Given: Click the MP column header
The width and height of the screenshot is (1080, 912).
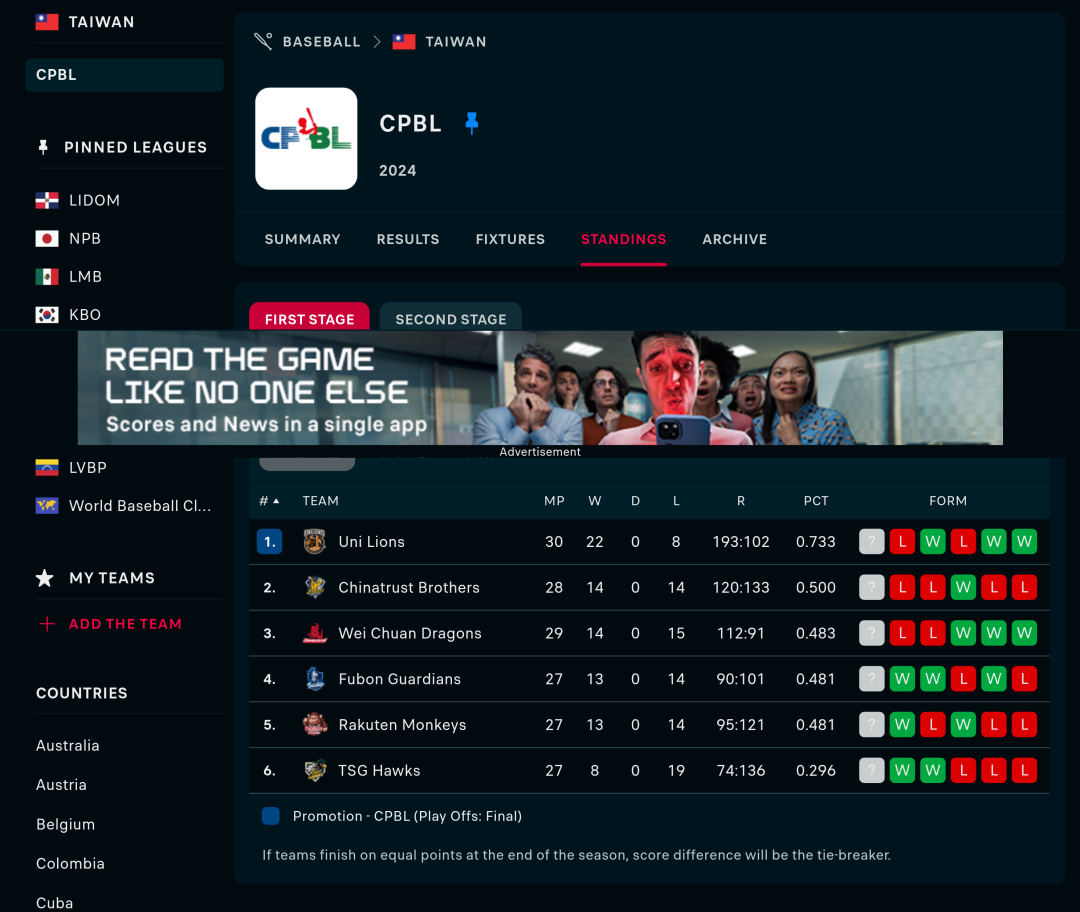Looking at the screenshot, I should coord(554,501).
